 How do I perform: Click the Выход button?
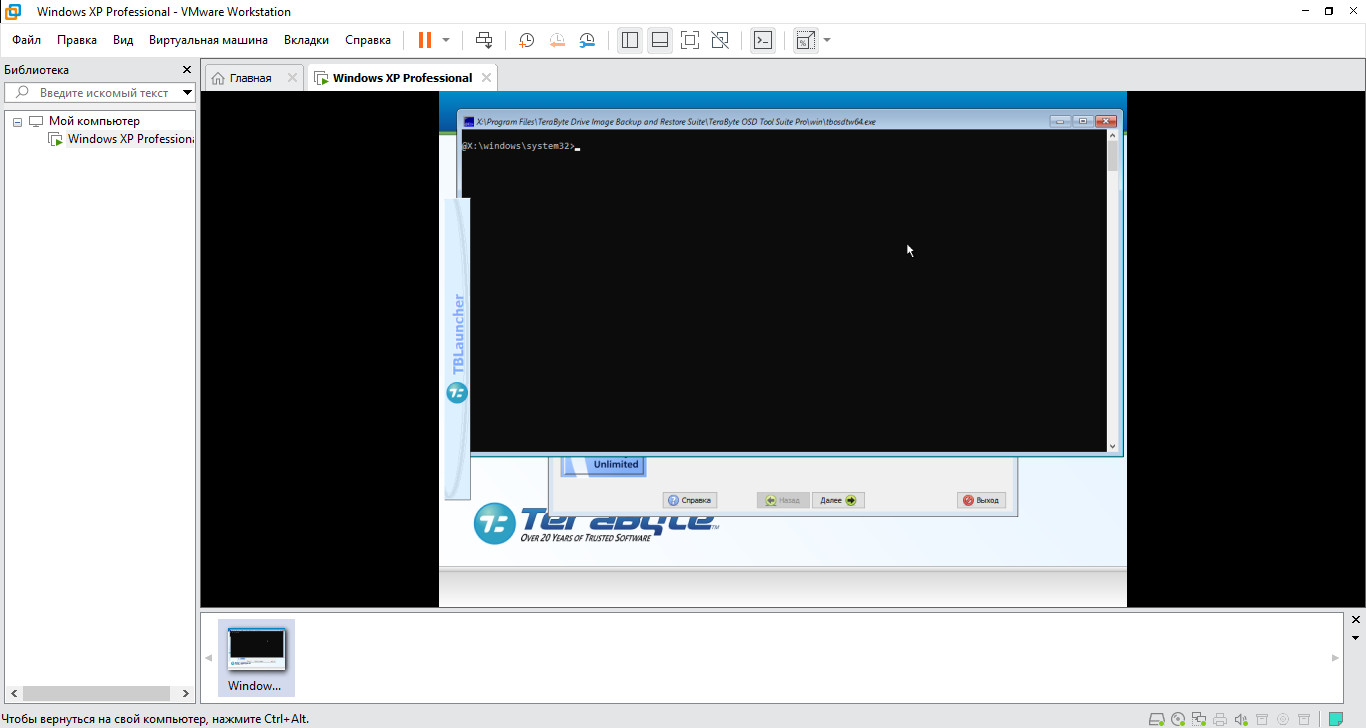pos(980,500)
